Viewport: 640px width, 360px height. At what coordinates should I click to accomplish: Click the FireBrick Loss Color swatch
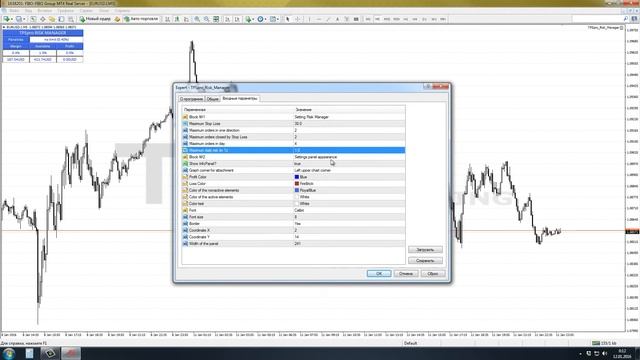point(297,184)
